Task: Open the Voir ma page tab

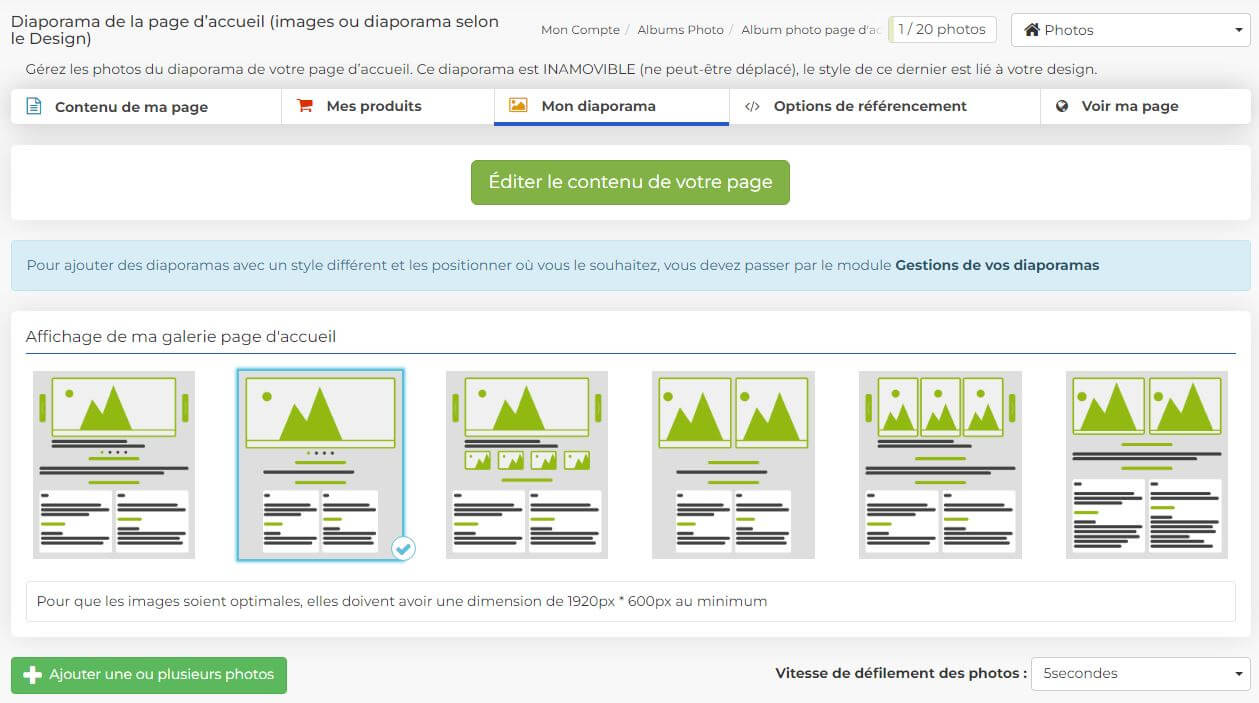Action: [1145, 106]
